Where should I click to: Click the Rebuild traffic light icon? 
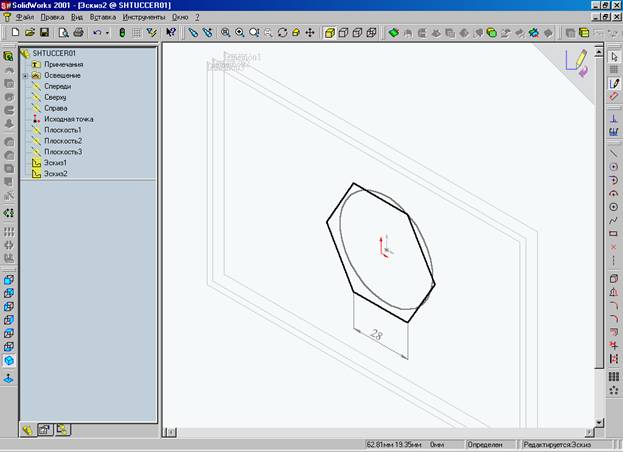(123, 33)
